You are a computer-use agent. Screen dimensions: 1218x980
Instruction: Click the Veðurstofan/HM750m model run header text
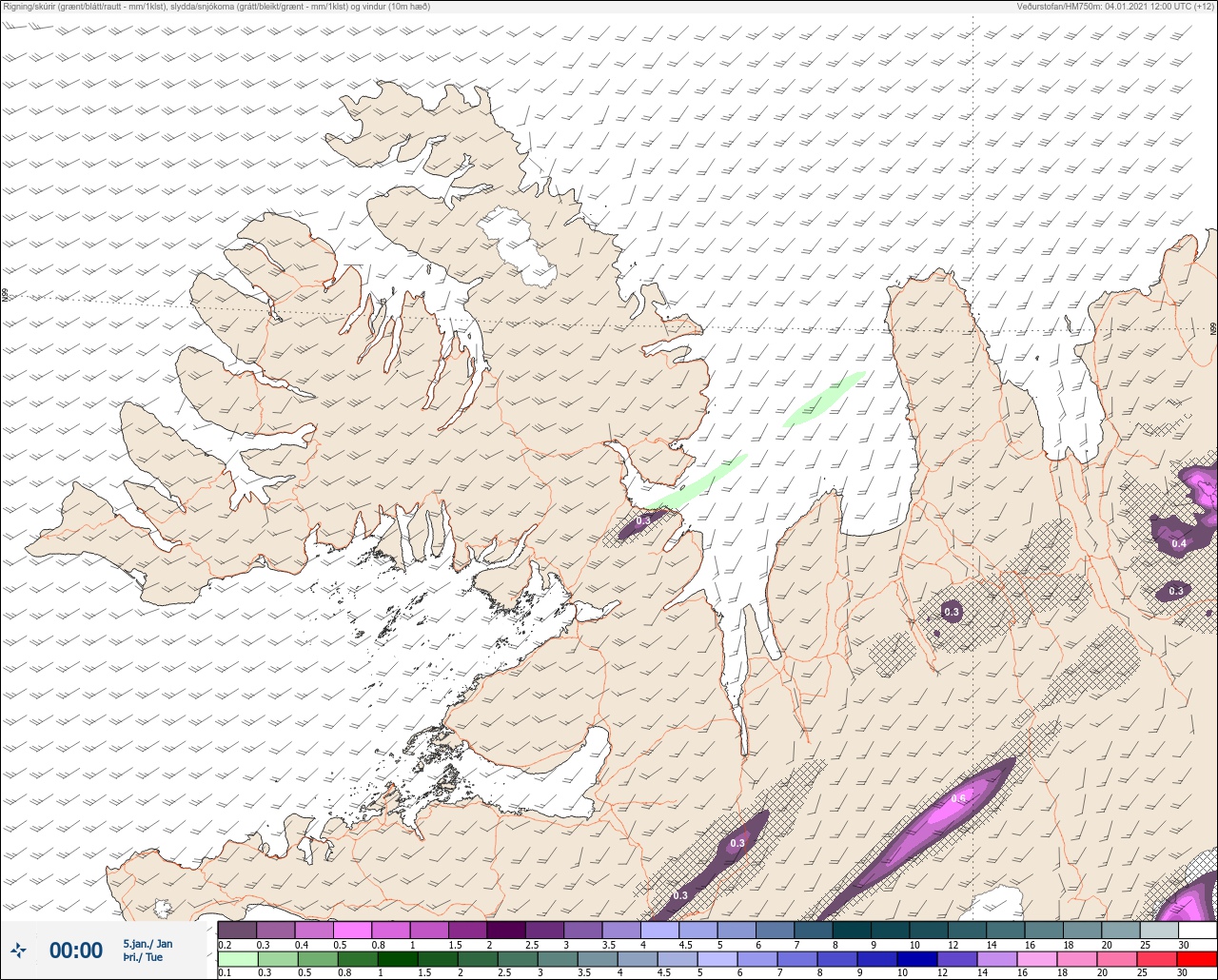(x=1115, y=6)
